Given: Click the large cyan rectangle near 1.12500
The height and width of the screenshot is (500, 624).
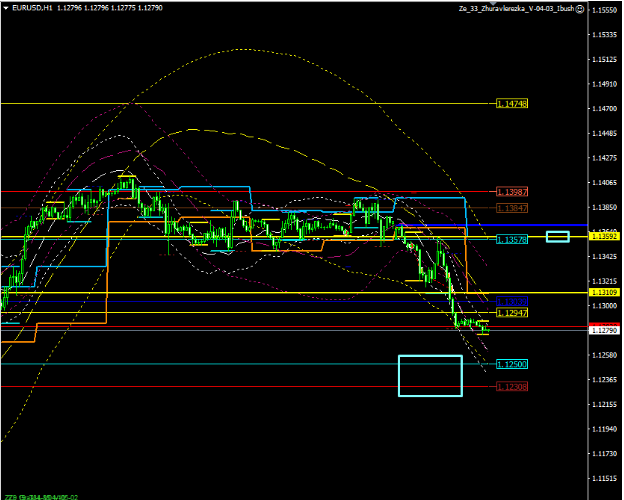Looking at the screenshot, I should coord(431,375).
